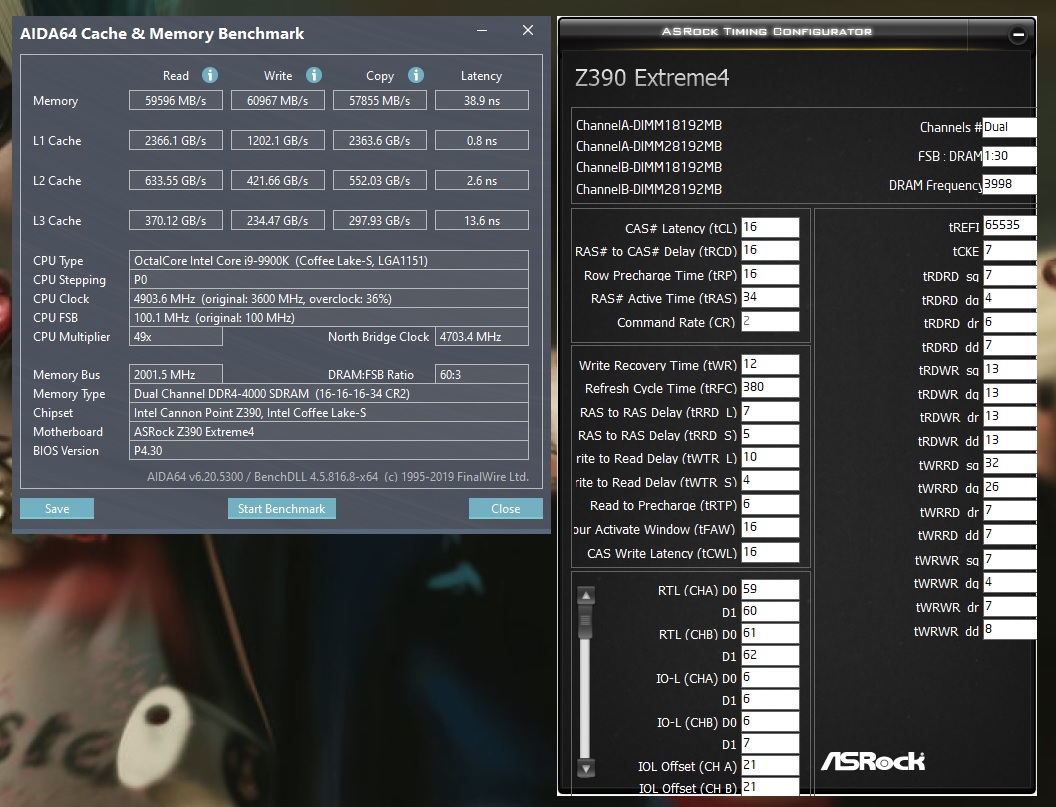Click the tRRD_S value field

[x=770, y=434]
